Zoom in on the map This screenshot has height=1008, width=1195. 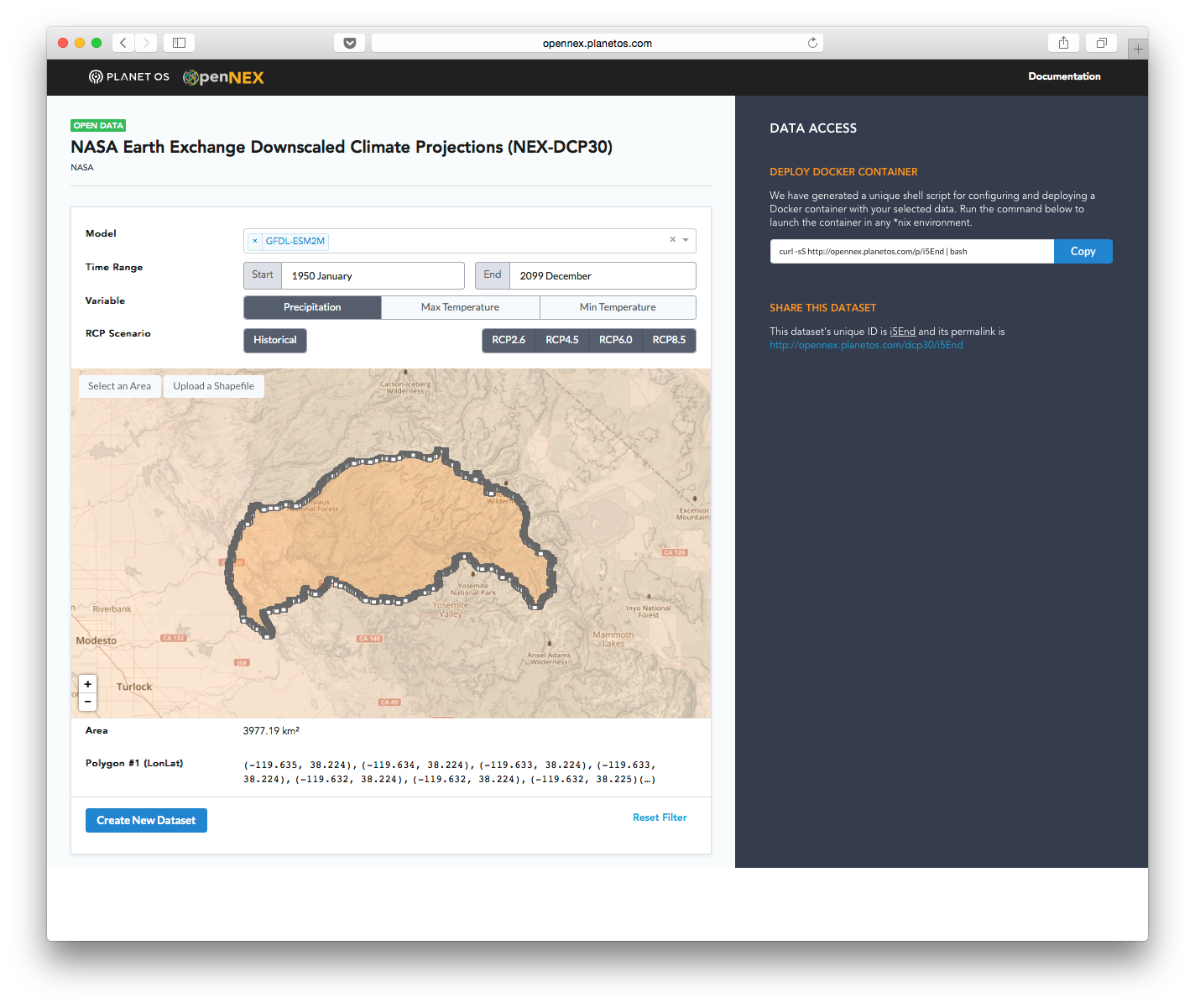coord(87,684)
